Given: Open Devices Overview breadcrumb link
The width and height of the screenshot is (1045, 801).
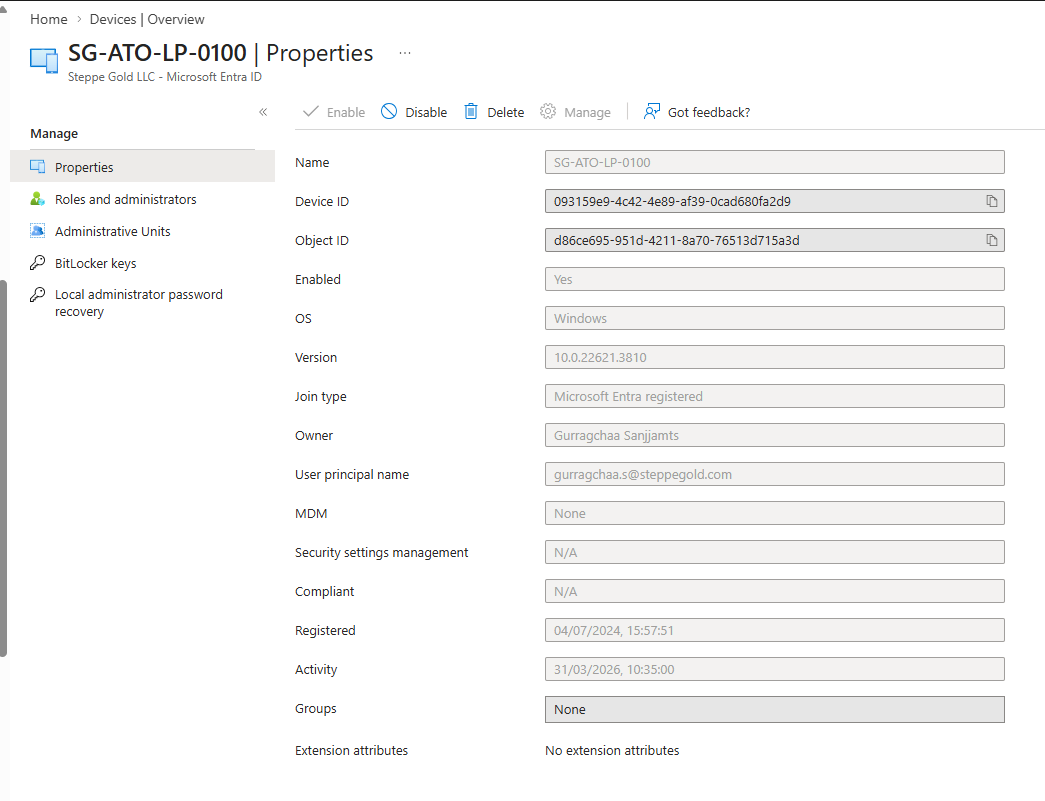Looking at the screenshot, I should 147,19.
